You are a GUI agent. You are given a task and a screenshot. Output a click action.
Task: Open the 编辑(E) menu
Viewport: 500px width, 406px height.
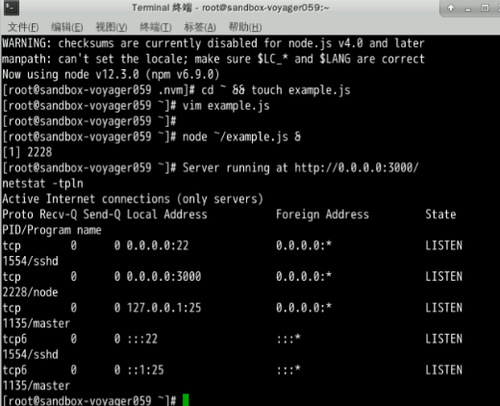67,27
